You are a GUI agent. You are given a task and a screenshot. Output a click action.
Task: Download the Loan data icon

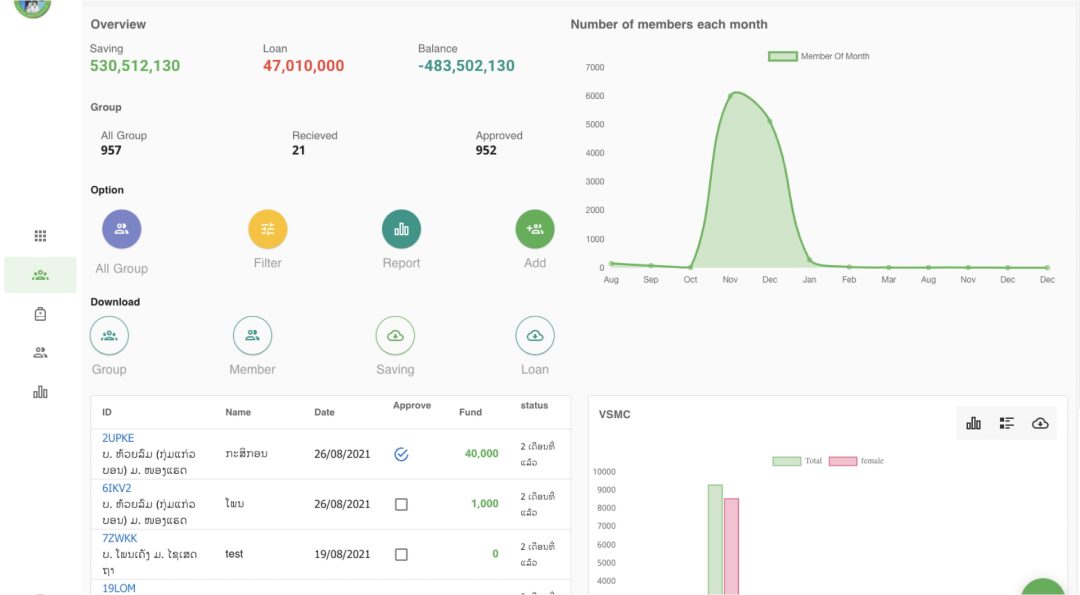535,336
